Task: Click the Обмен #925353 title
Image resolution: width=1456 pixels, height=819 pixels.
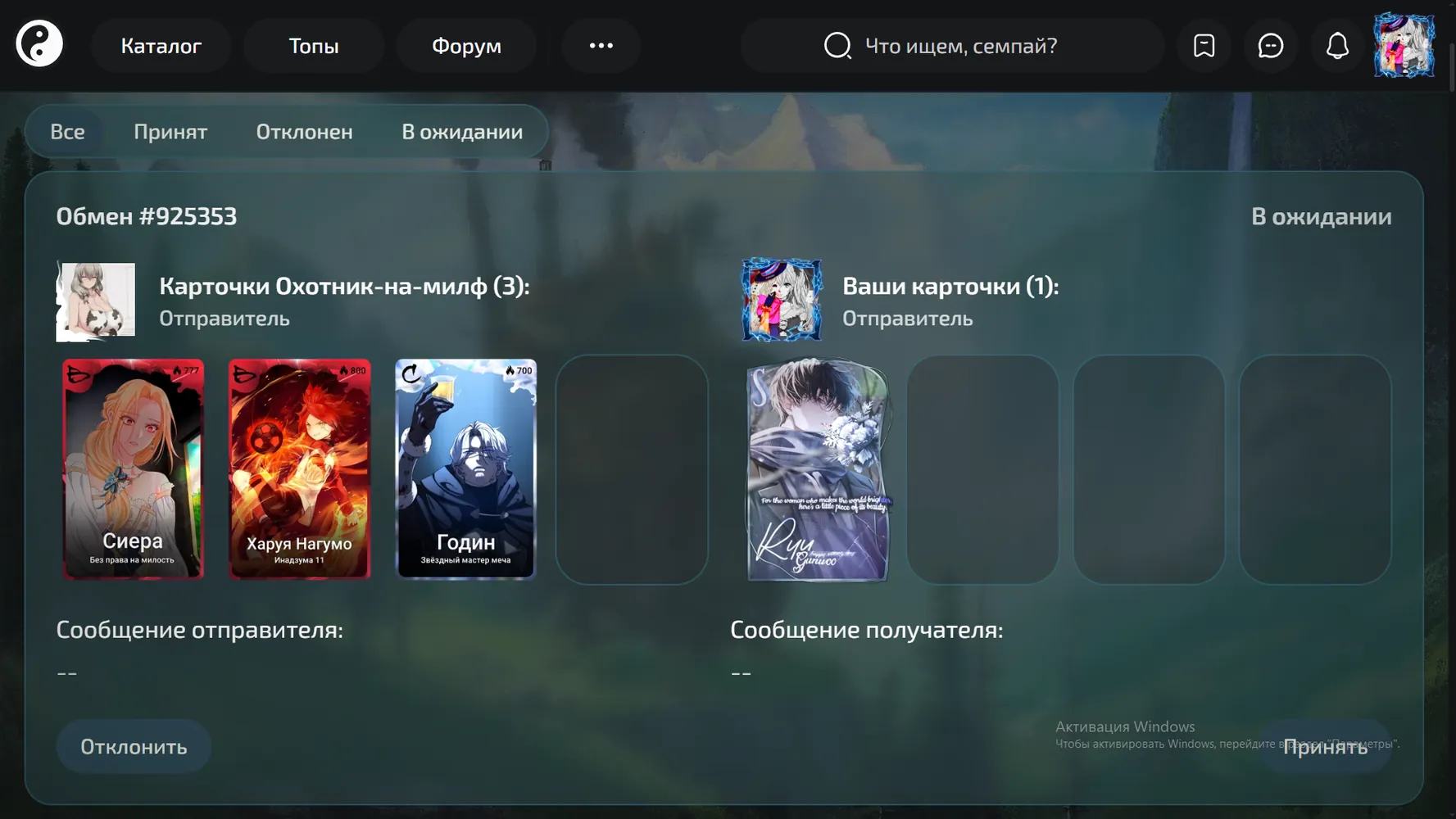Action: pyautogui.click(x=147, y=216)
